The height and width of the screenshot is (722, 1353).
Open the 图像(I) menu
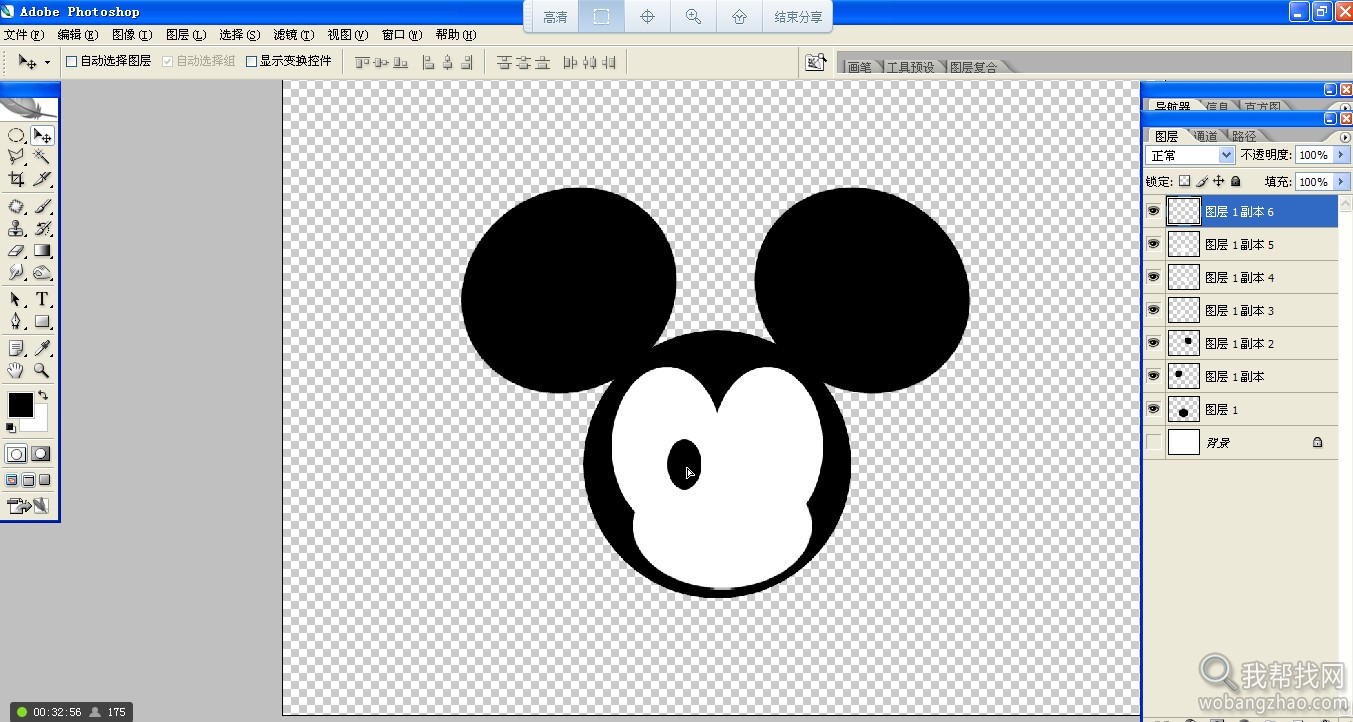click(131, 34)
